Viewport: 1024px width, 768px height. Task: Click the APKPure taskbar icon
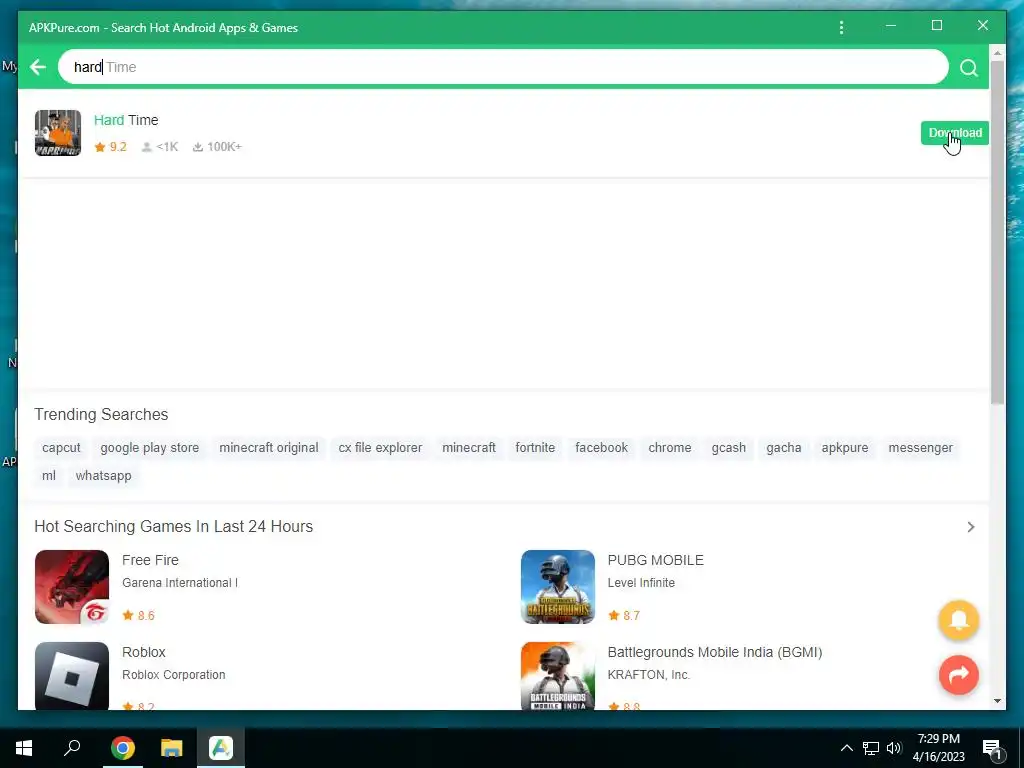[221, 748]
